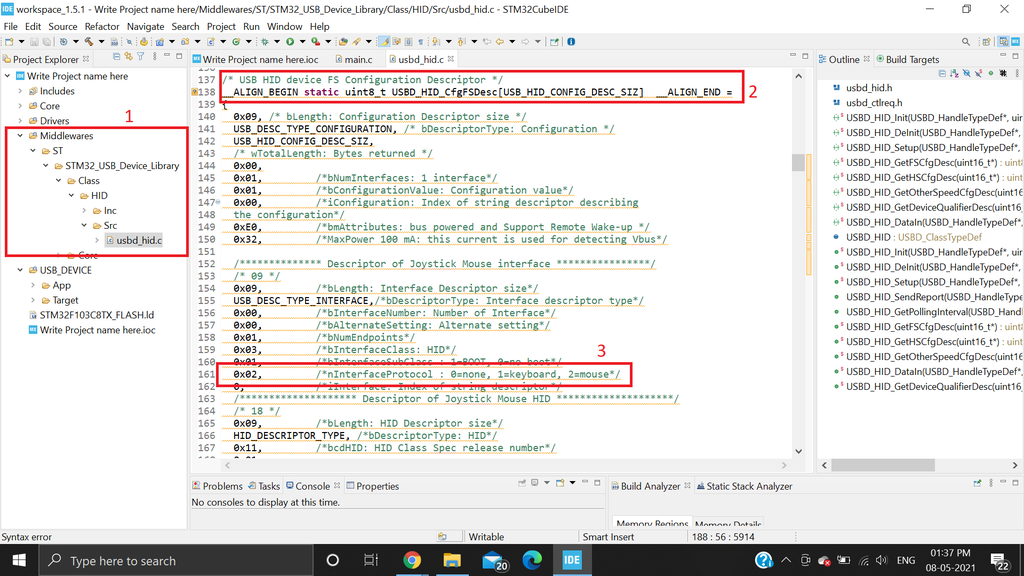Toggle Mark Occurrences highlighter in toolbar
This screenshot has height=576, width=1024.
click(x=384, y=41)
